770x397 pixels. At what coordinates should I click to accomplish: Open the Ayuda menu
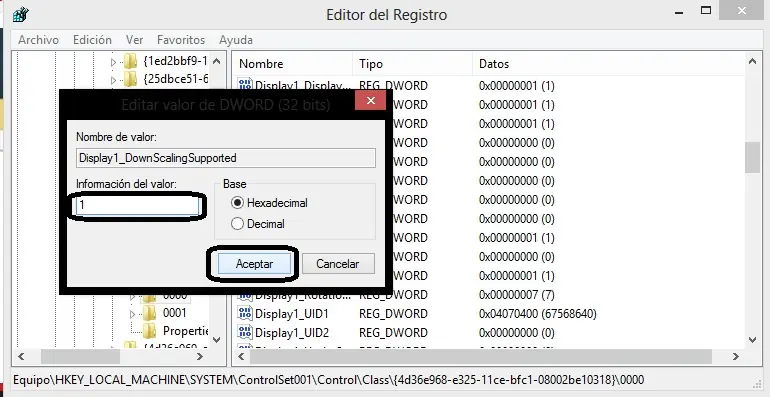(x=236, y=40)
